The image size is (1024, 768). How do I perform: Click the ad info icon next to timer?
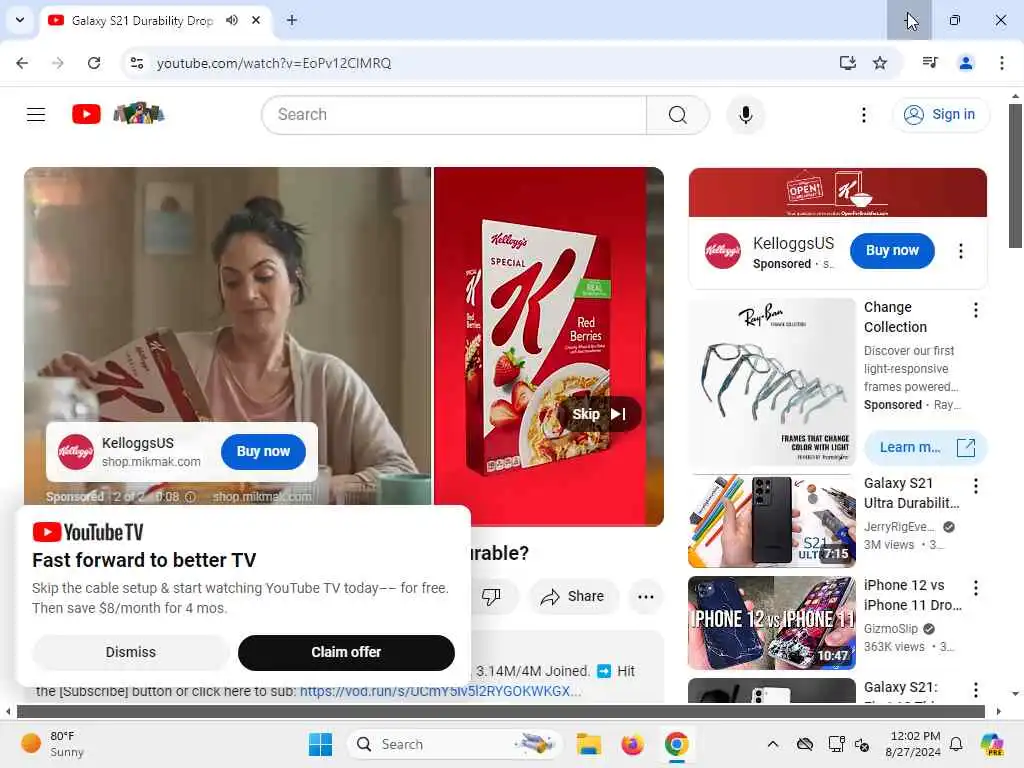pos(190,497)
